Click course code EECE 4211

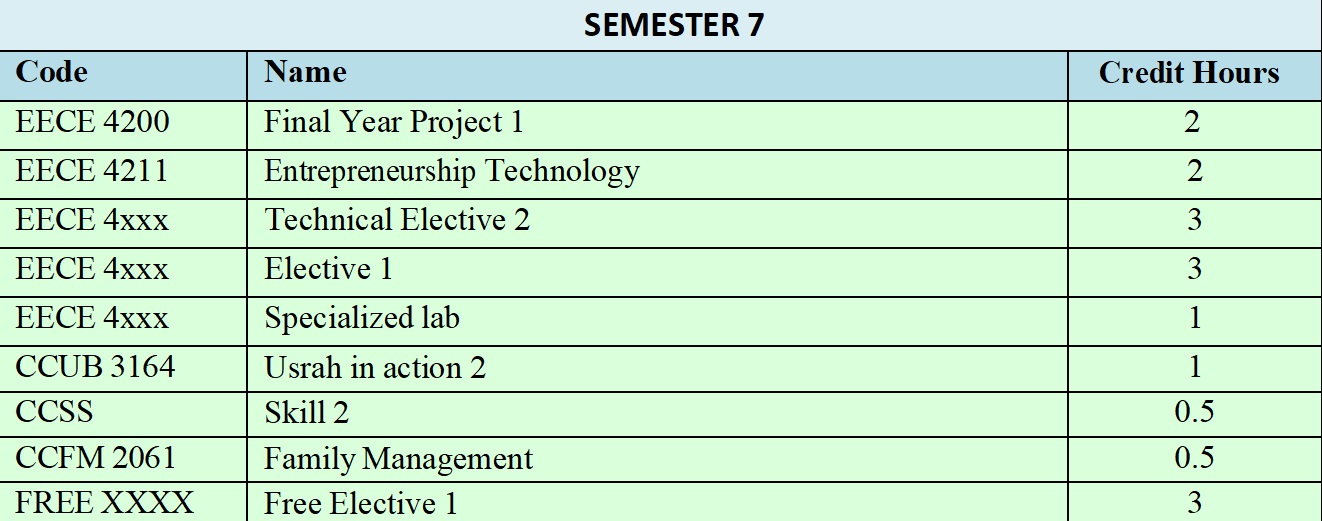coord(91,172)
